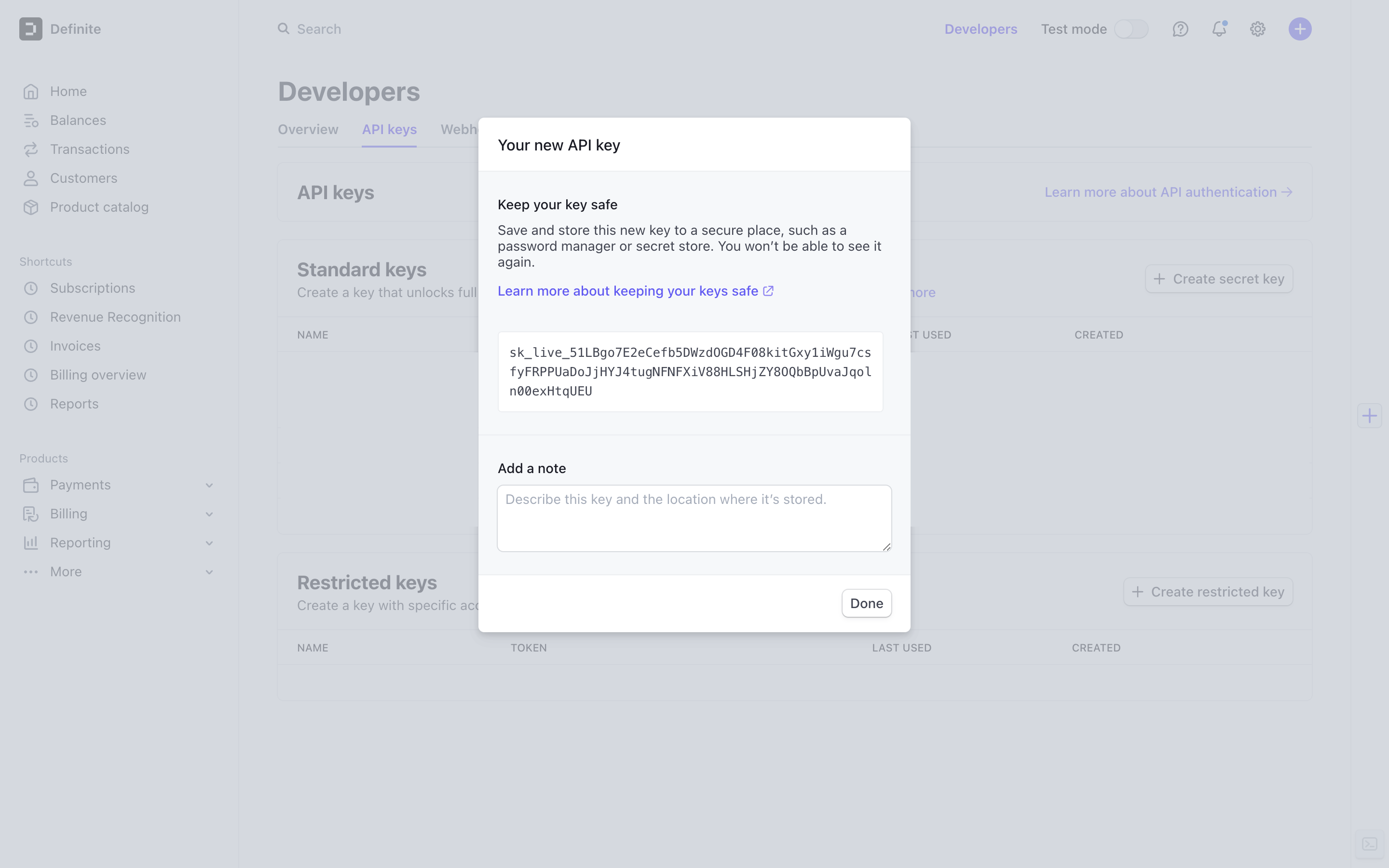Open the terminal icon at bottom right
The width and height of the screenshot is (1389, 868).
pos(1370,844)
